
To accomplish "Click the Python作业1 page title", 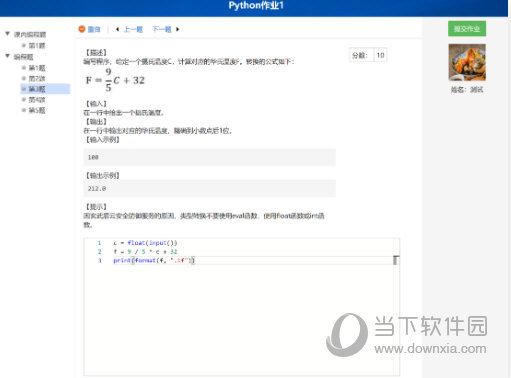I will point(256,5).
